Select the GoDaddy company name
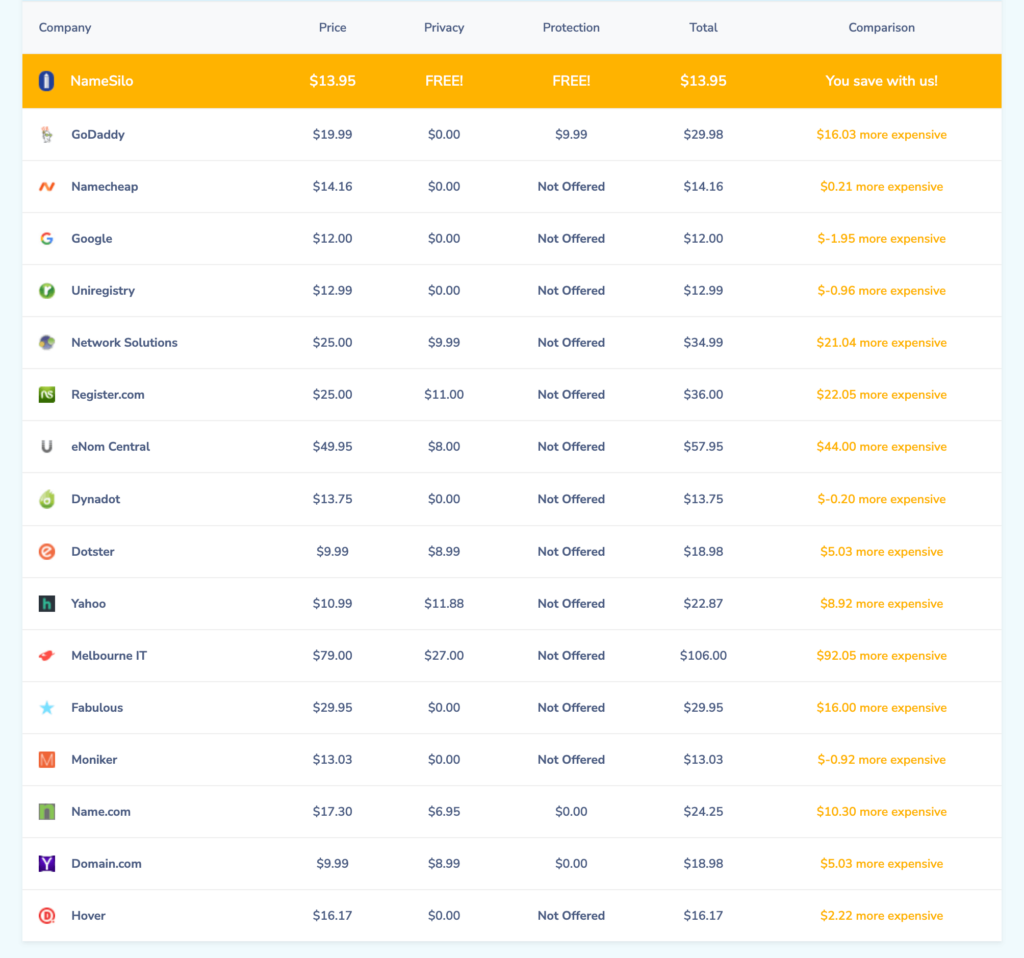 (98, 135)
